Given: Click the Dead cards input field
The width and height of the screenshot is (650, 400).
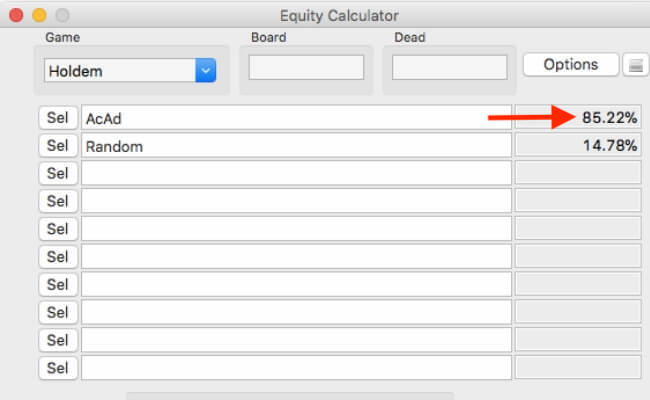Looking at the screenshot, I should [x=449, y=68].
